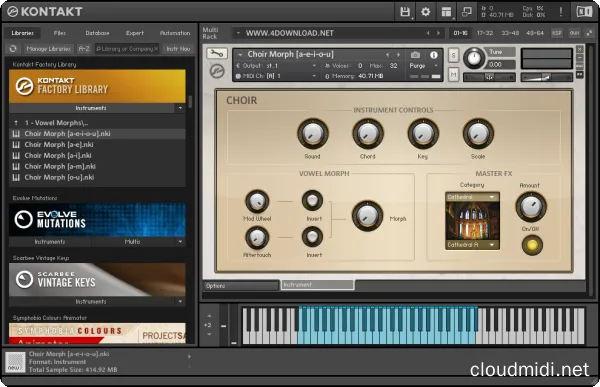The width and height of the screenshot is (600, 387).
Task: Open Purge dropdown menu
Action: [424, 66]
